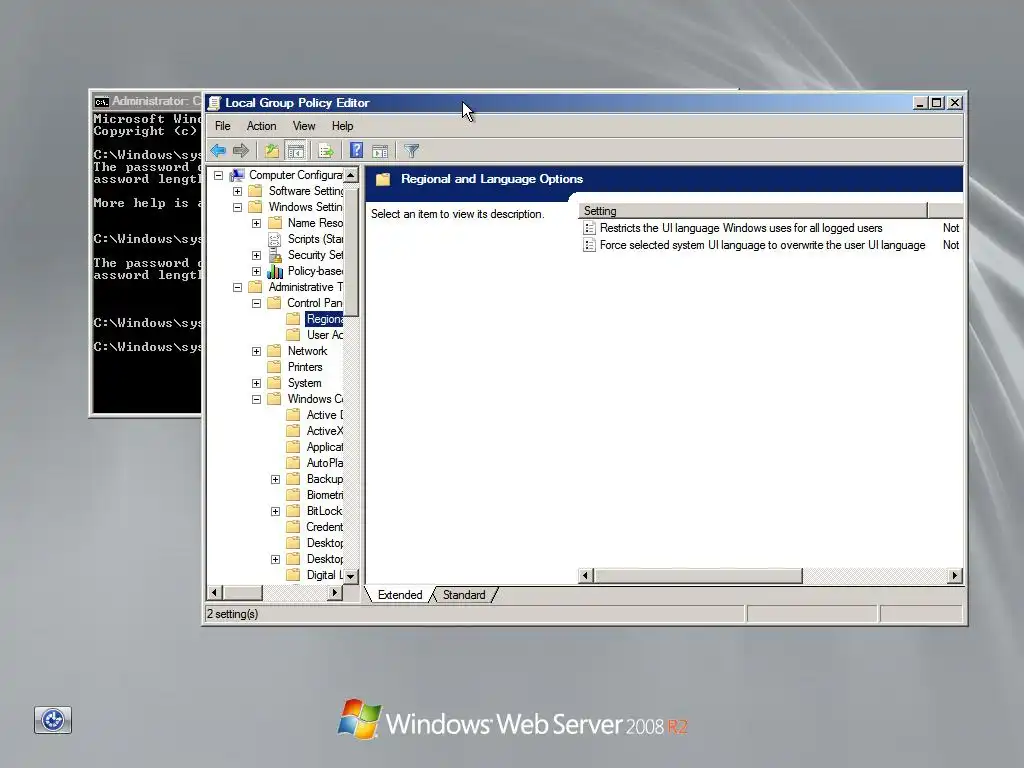Select 'Force selected system UI language' setting
Image resolution: width=1024 pixels, height=768 pixels.
(762, 245)
